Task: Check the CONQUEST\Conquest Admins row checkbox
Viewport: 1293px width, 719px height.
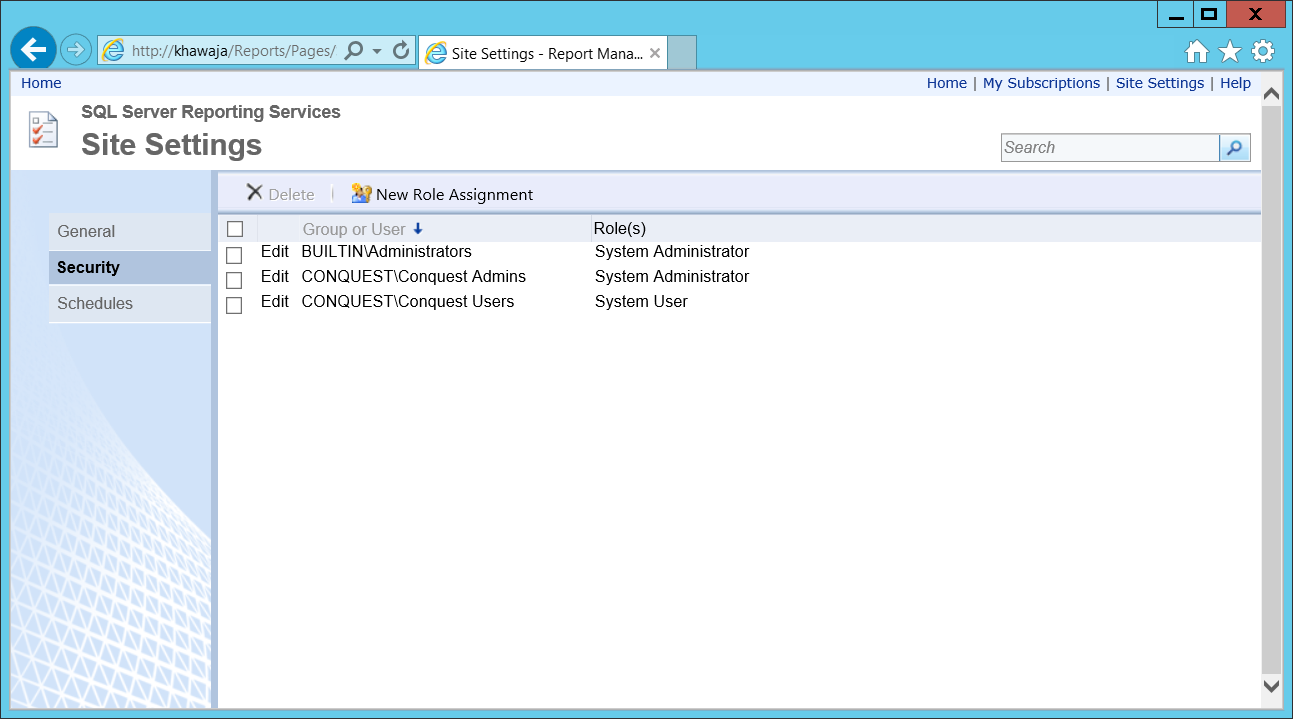Action: [234, 280]
